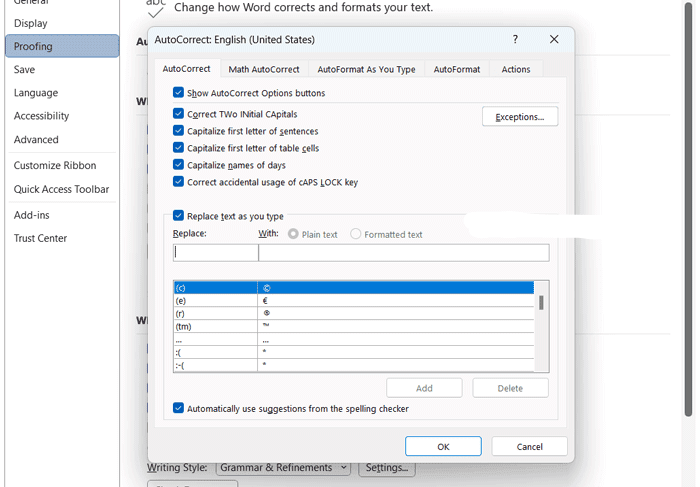
Task: Click the Exceptions button
Action: [x=519, y=117]
